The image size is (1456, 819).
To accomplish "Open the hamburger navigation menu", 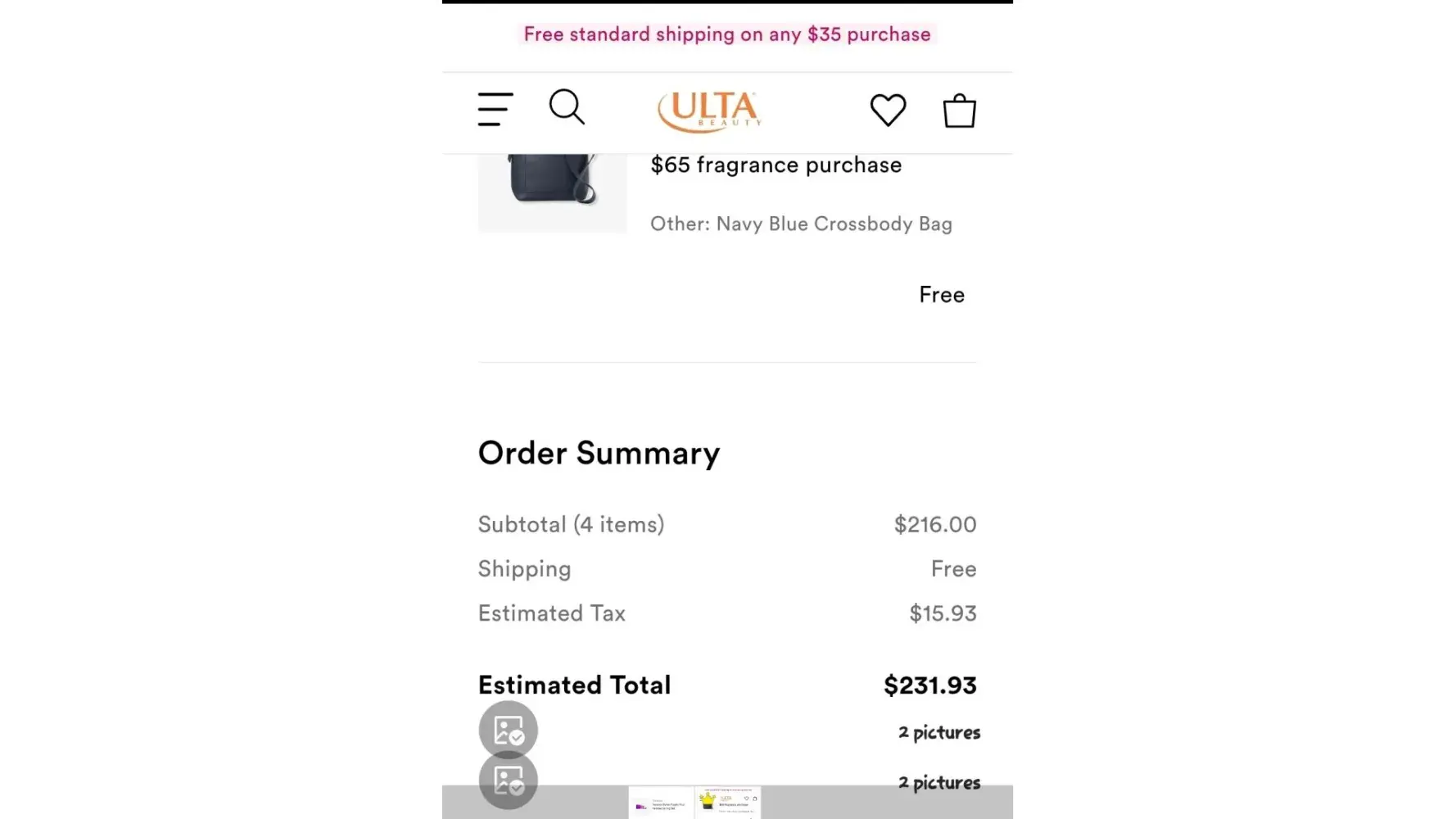I will click(495, 110).
